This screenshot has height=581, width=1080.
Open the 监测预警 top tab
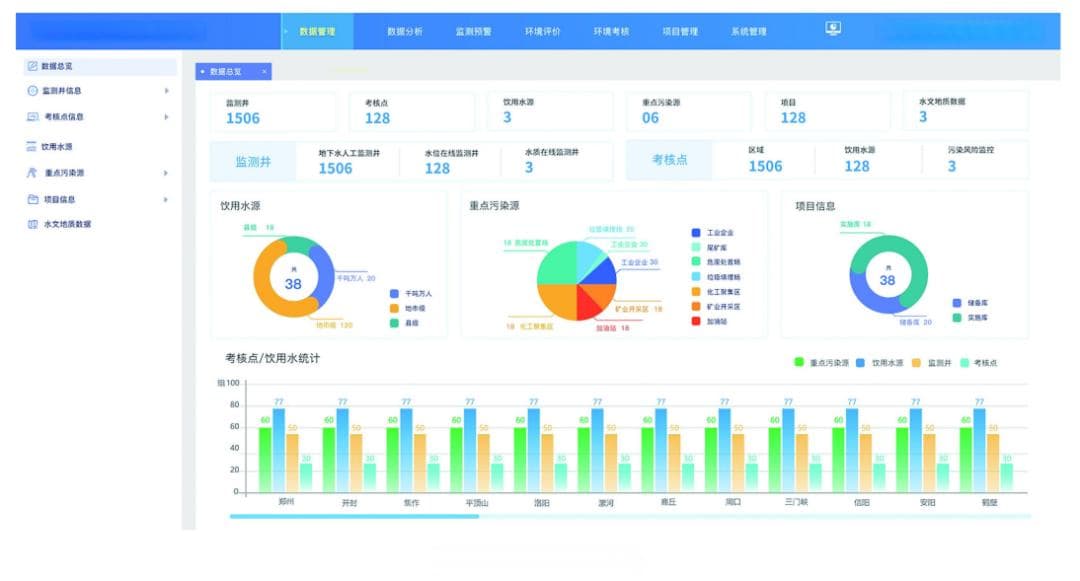pos(474,32)
